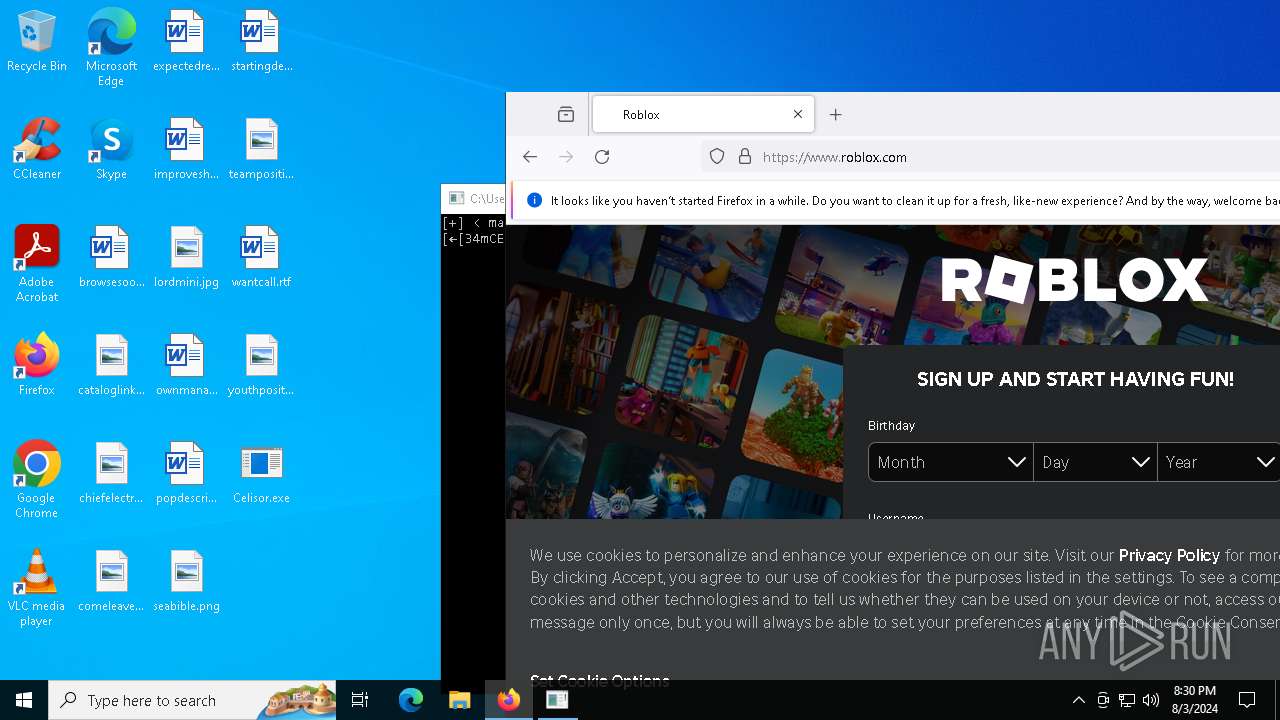The image size is (1280, 720).
Task: Open a new Firefox tab
Action: pyautogui.click(x=836, y=115)
